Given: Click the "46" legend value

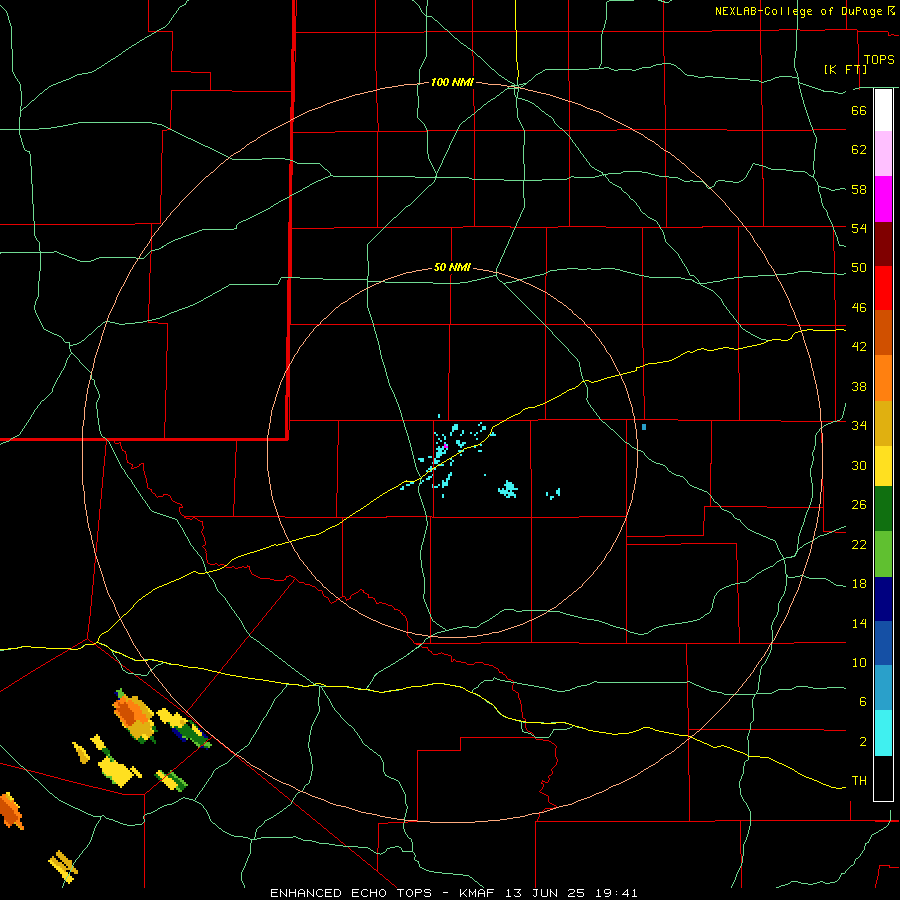Looking at the screenshot, I should click(x=859, y=308).
